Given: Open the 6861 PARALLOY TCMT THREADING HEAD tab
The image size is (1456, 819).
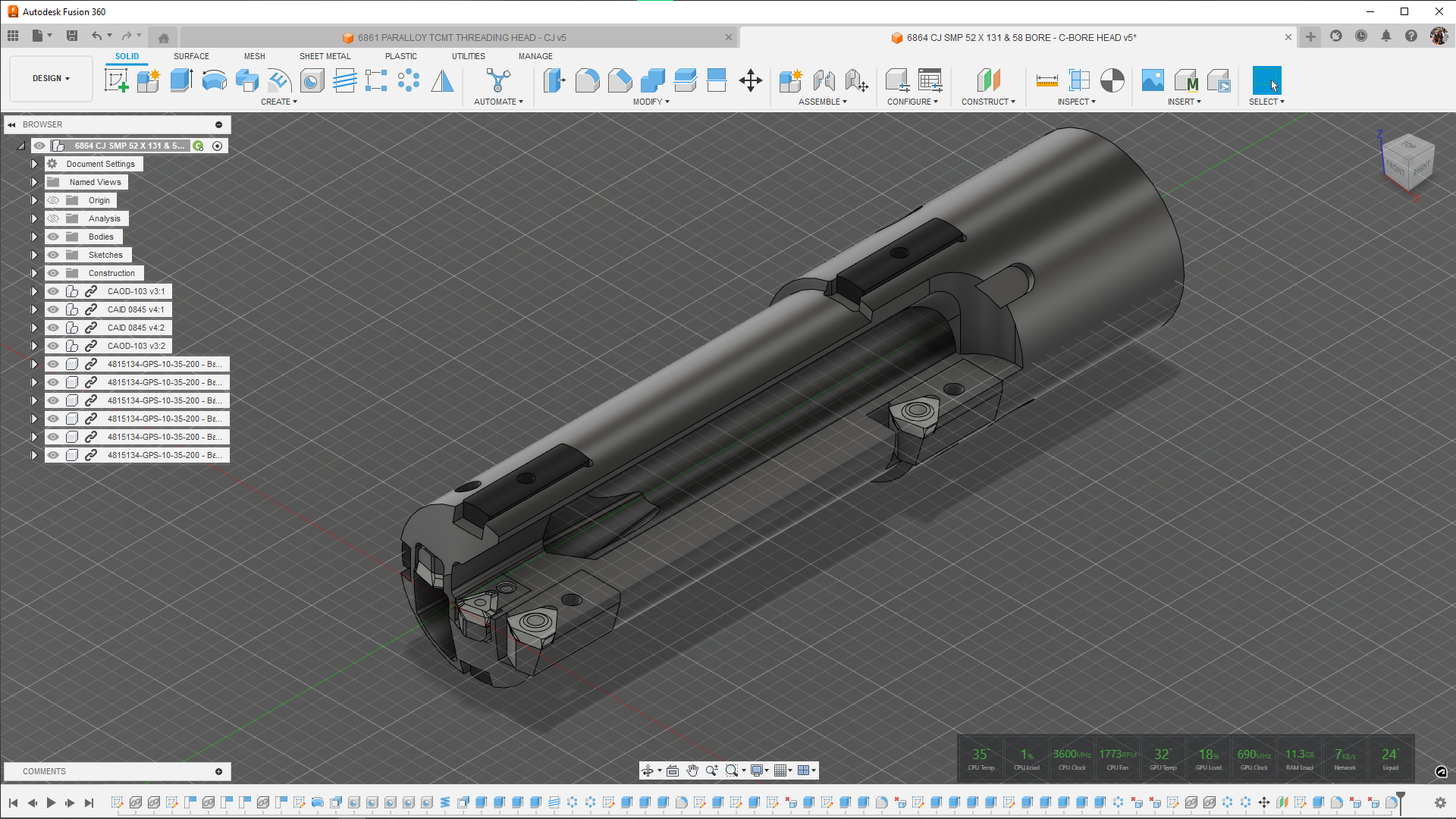Looking at the screenshot, I should [461, 37].
